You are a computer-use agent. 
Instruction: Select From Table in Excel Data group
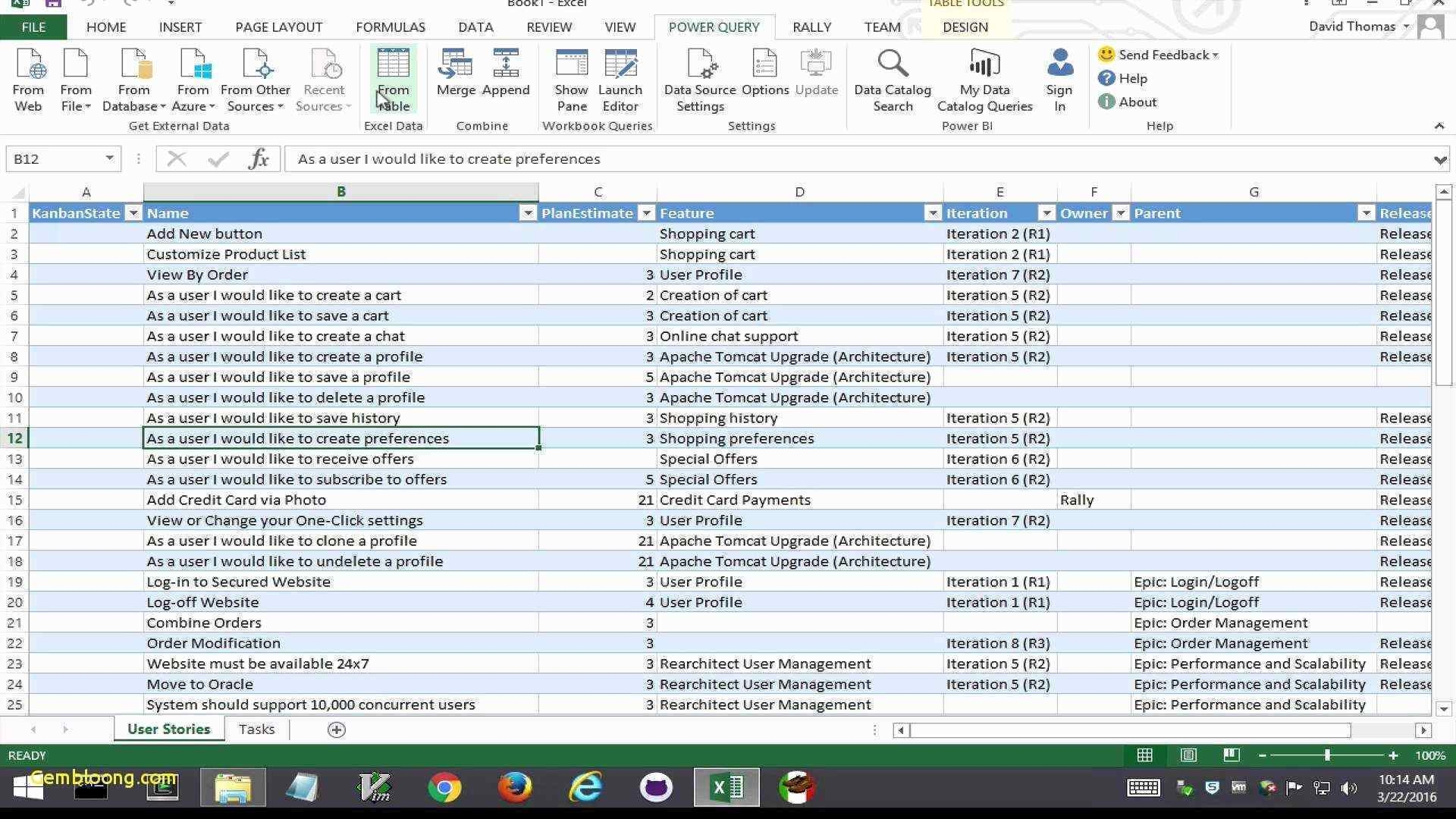point(393,78)
